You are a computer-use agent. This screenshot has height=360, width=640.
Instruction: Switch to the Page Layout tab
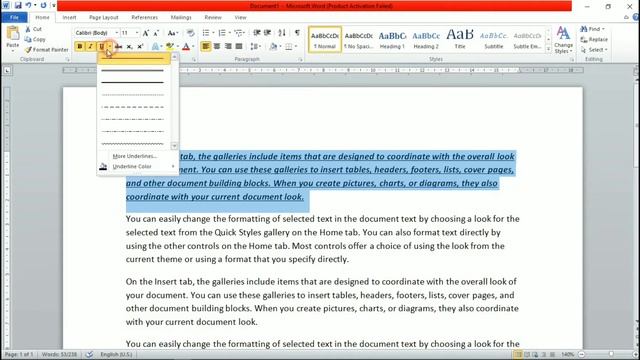tap(104, 17)
